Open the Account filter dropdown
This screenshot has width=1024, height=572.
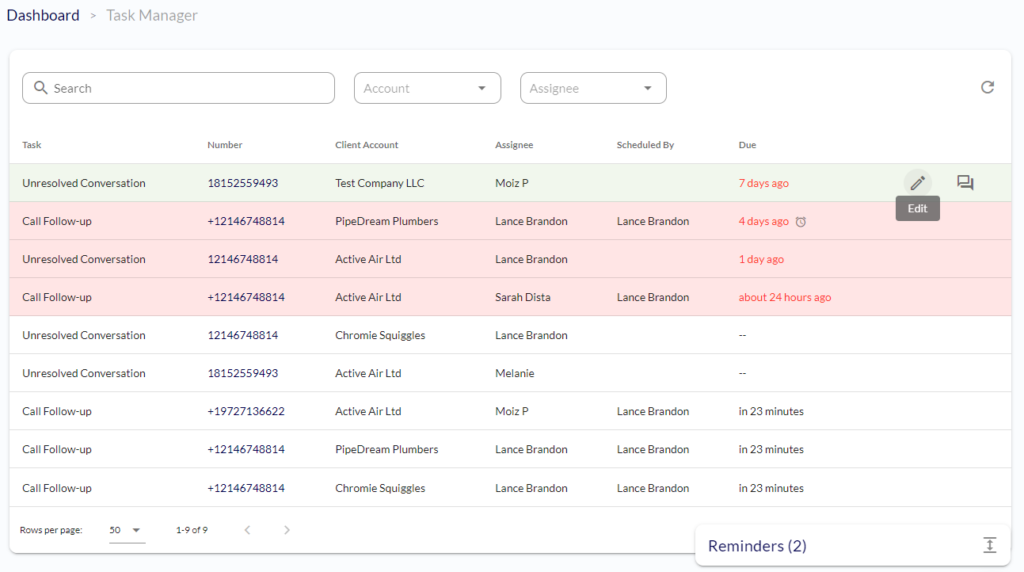click(427, 88)
